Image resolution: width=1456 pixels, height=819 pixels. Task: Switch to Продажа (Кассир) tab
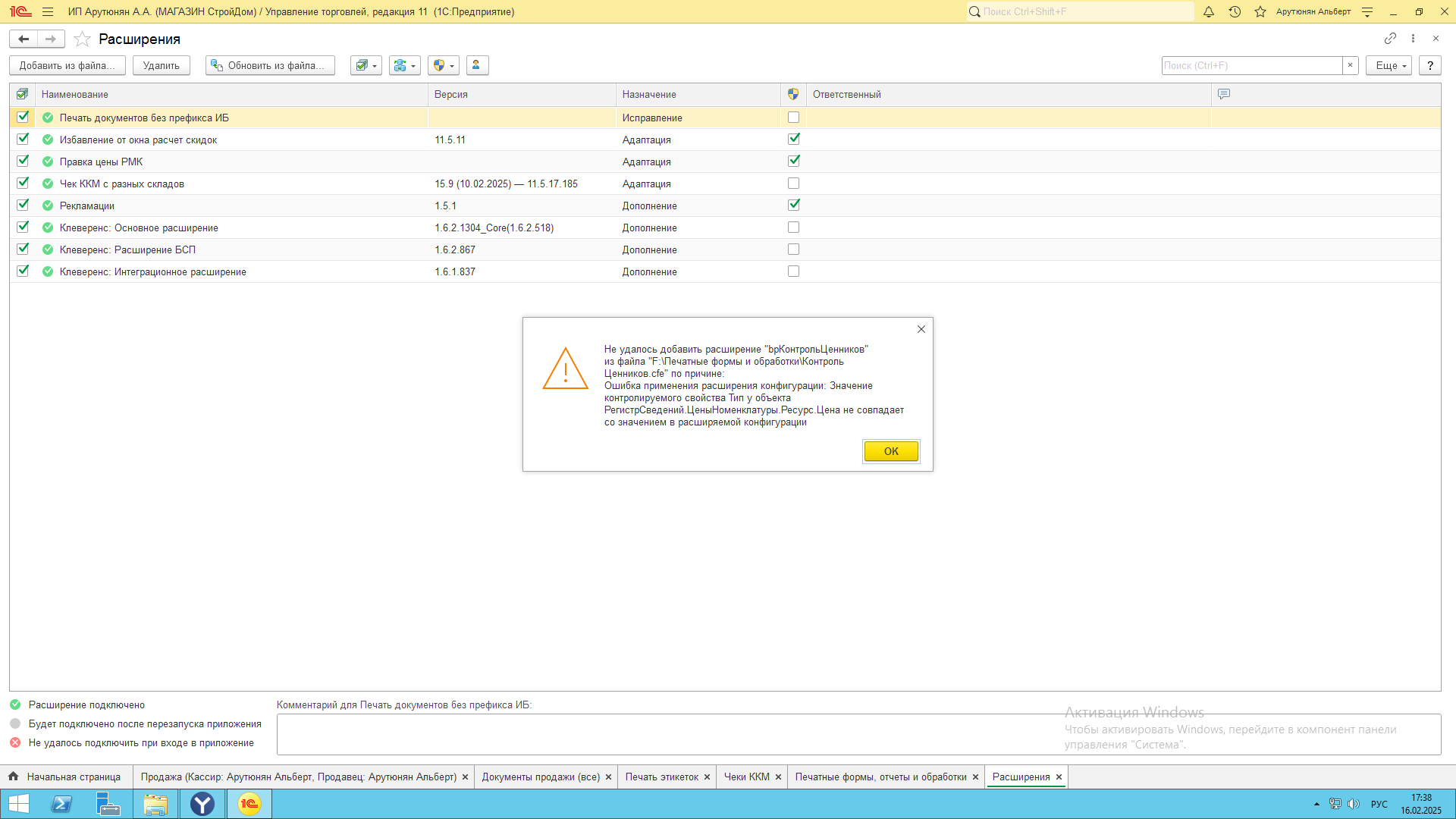298,777
